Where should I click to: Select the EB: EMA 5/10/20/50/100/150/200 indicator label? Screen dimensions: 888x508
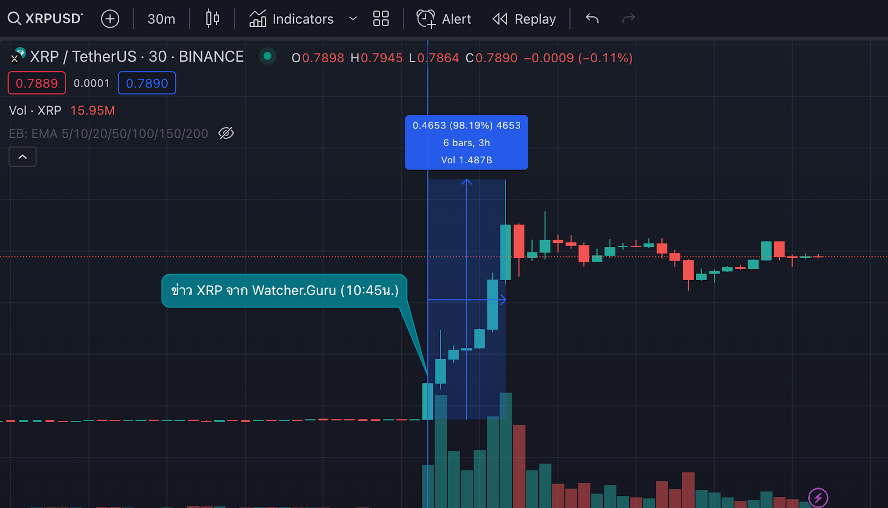pos(108,134)
